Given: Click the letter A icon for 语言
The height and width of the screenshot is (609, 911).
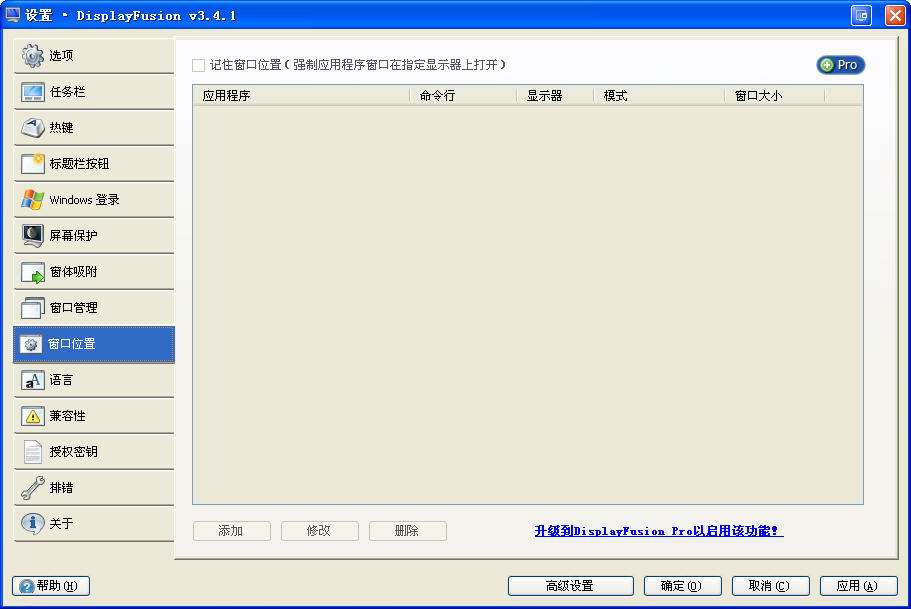Looking at the screenshot, I should (x=33, y=380).
